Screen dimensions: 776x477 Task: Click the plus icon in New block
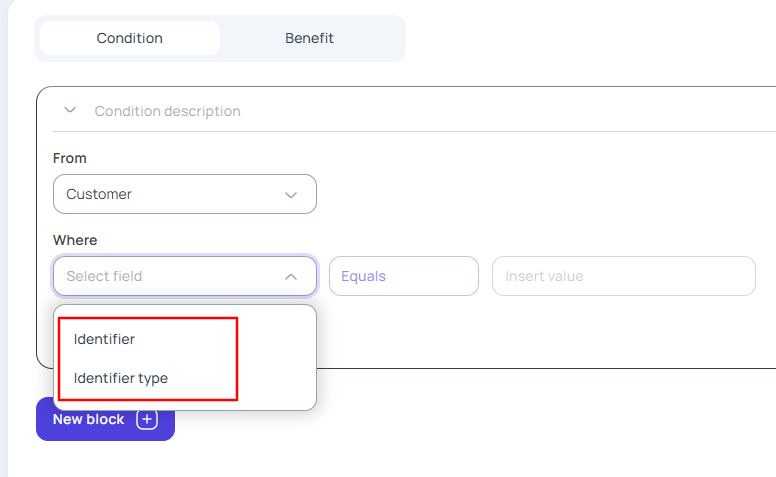pyautogui.click(x=147, y=420)
